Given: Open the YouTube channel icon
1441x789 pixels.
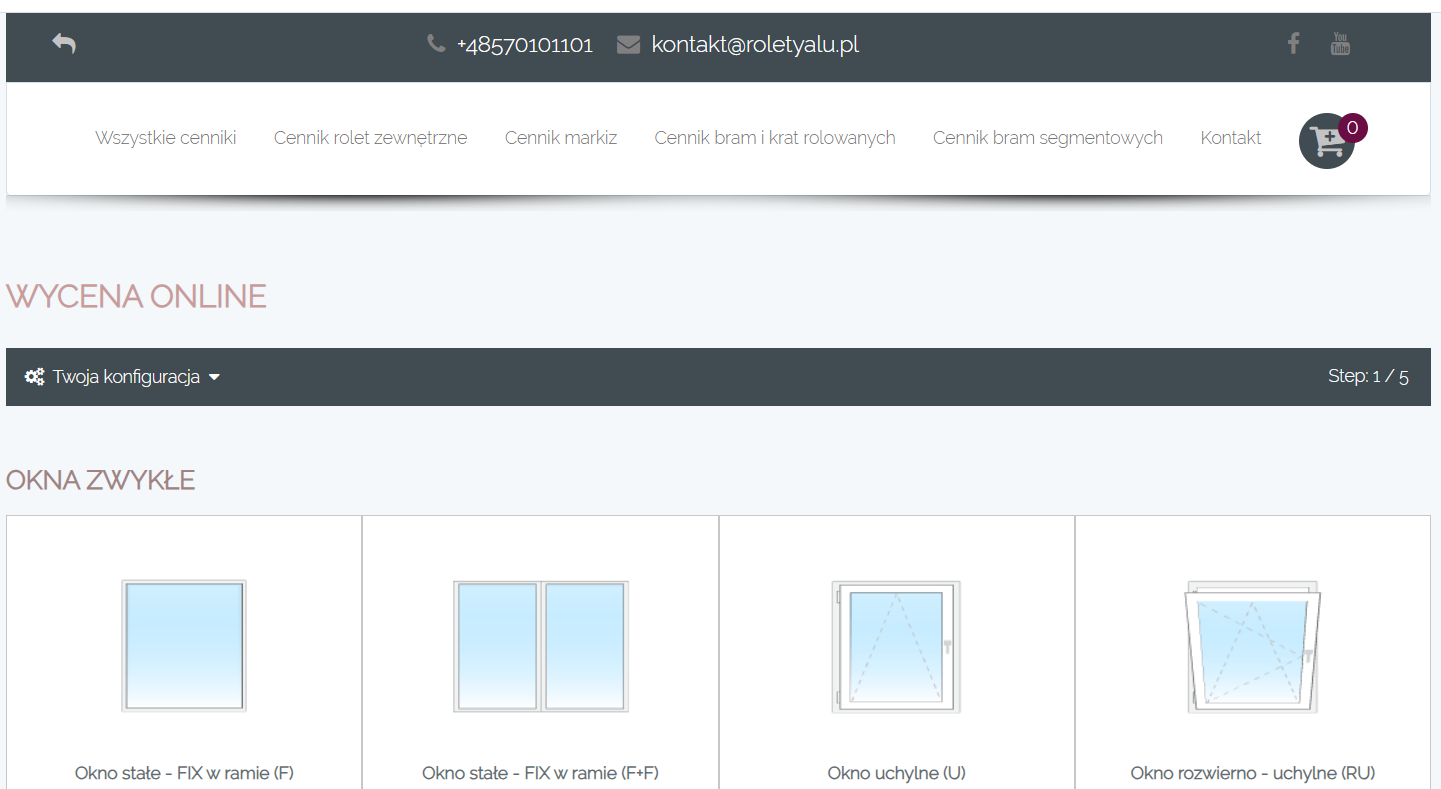Looking at the screenshot, I should point(1340,44).
